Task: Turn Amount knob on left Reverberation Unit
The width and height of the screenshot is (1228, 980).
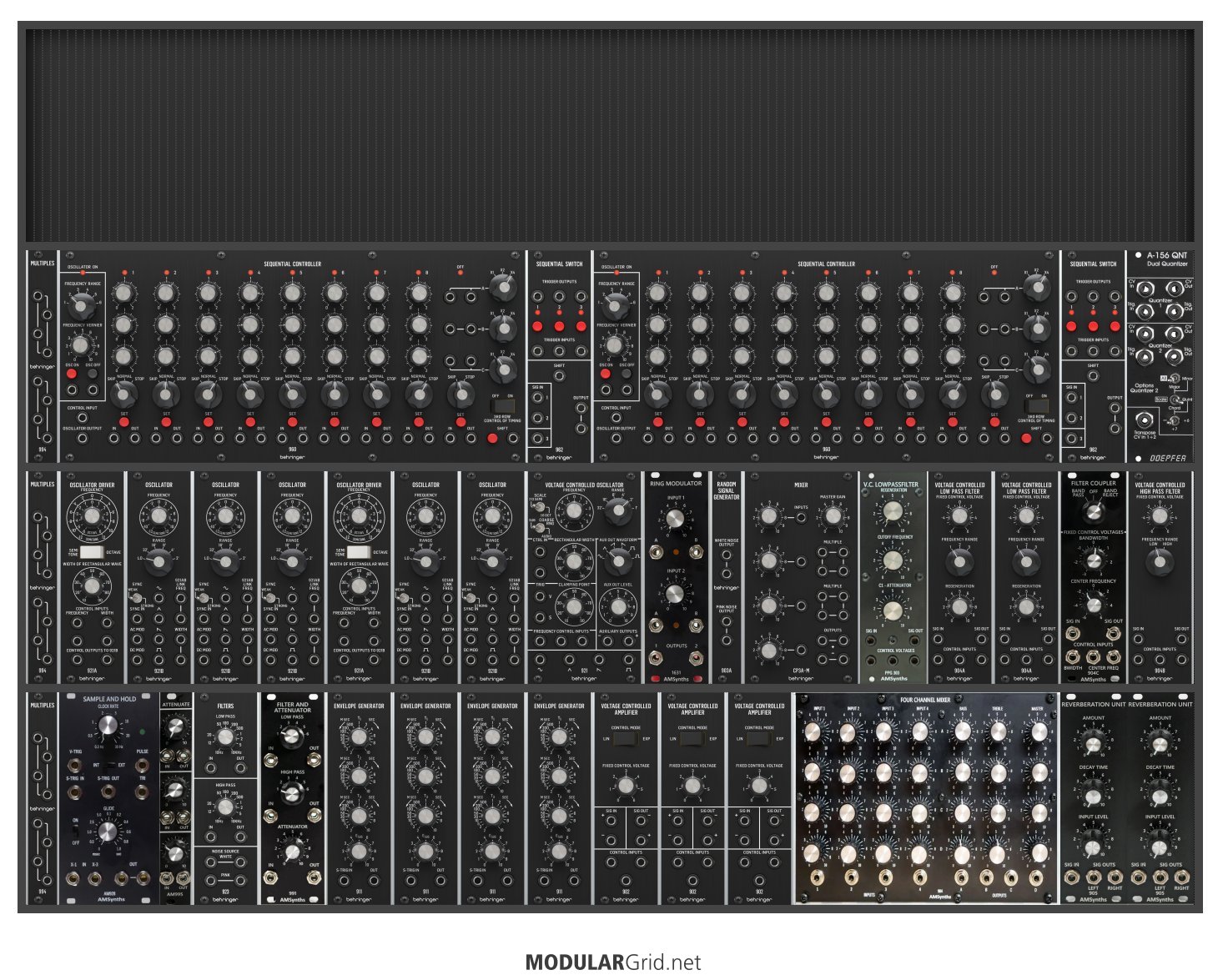Action: [1093, 743]
